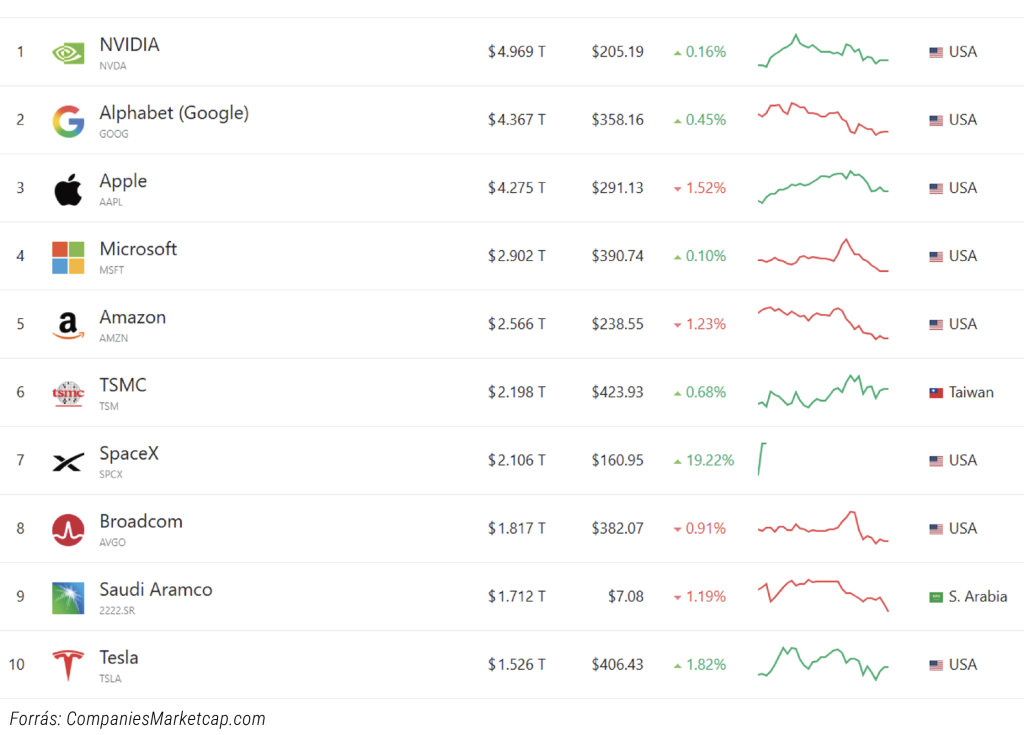The width and height of the screenshot is (1024, 735).
Task: Click the NVIDIA logo icon
Action: [x=68, y=53]
